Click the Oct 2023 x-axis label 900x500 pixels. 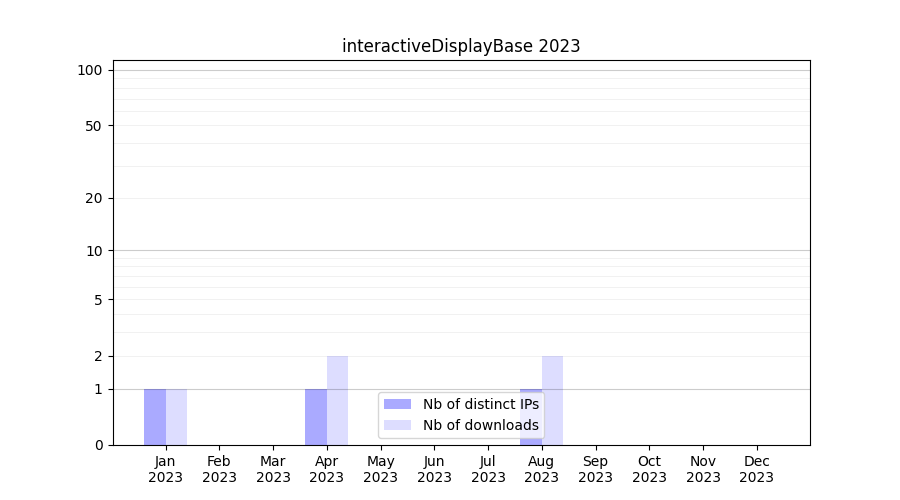[649, 469]
